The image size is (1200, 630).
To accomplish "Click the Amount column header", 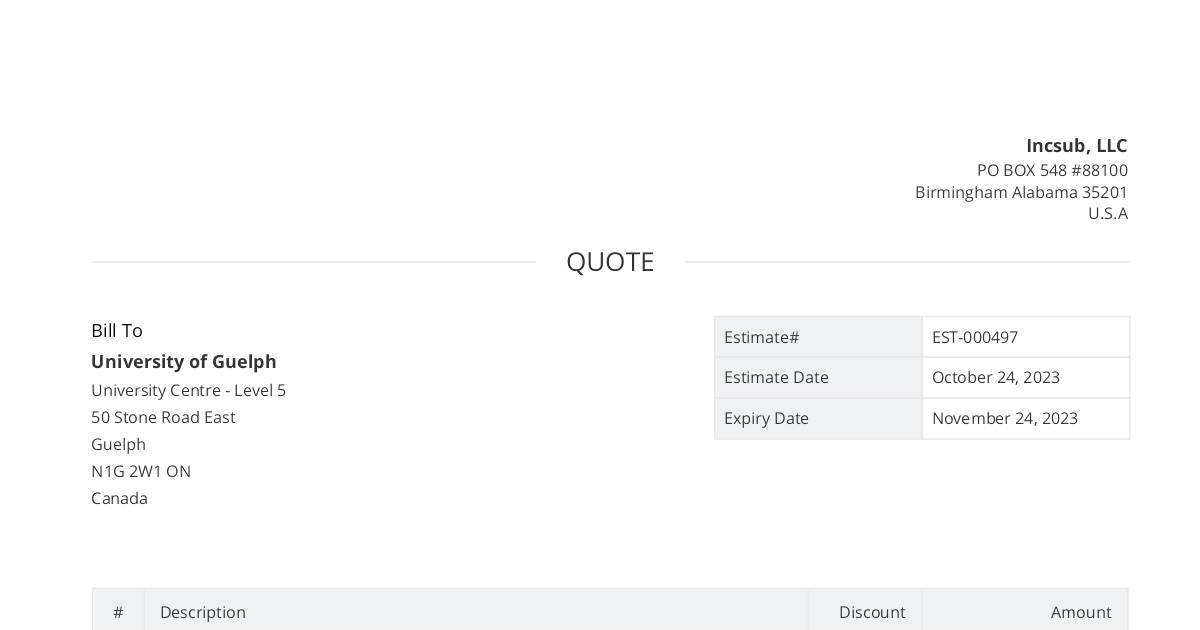I will [x=1081, y=612].
